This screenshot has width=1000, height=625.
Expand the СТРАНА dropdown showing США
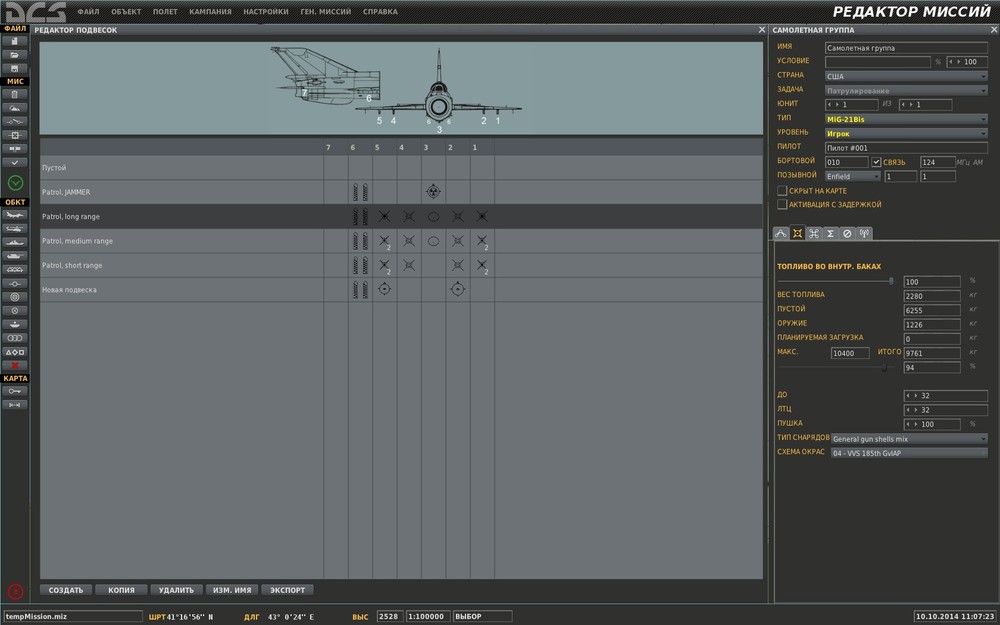906,76
